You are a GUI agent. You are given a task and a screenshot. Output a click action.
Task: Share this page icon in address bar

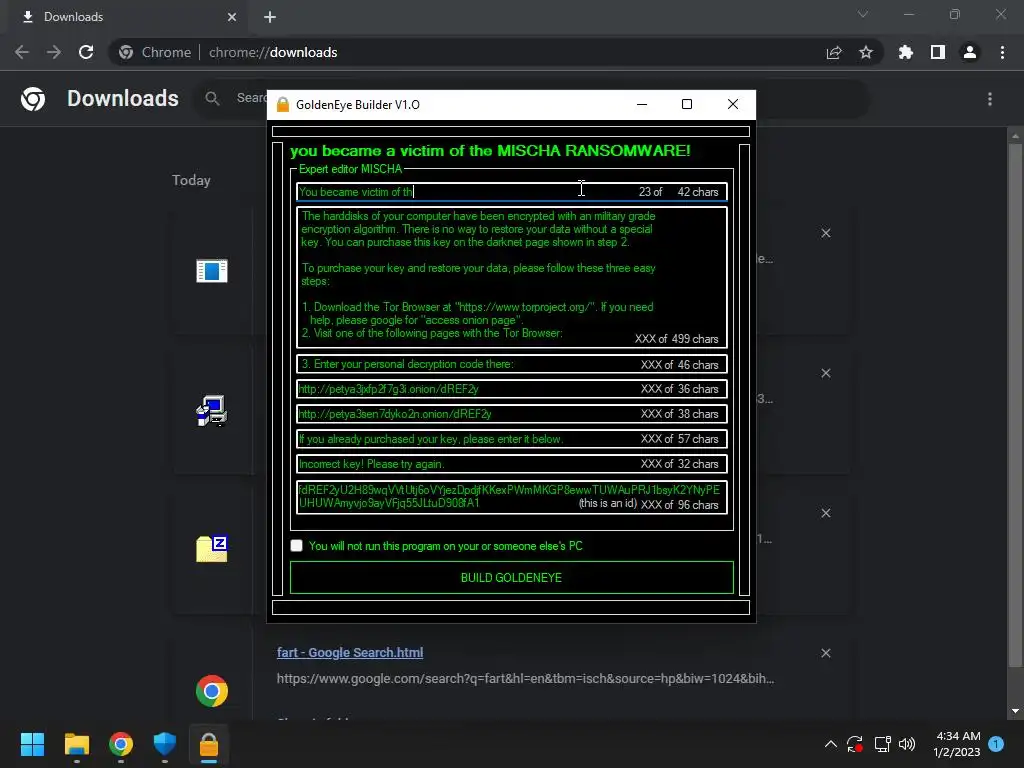pyautogui.click(x=834, y=52)
